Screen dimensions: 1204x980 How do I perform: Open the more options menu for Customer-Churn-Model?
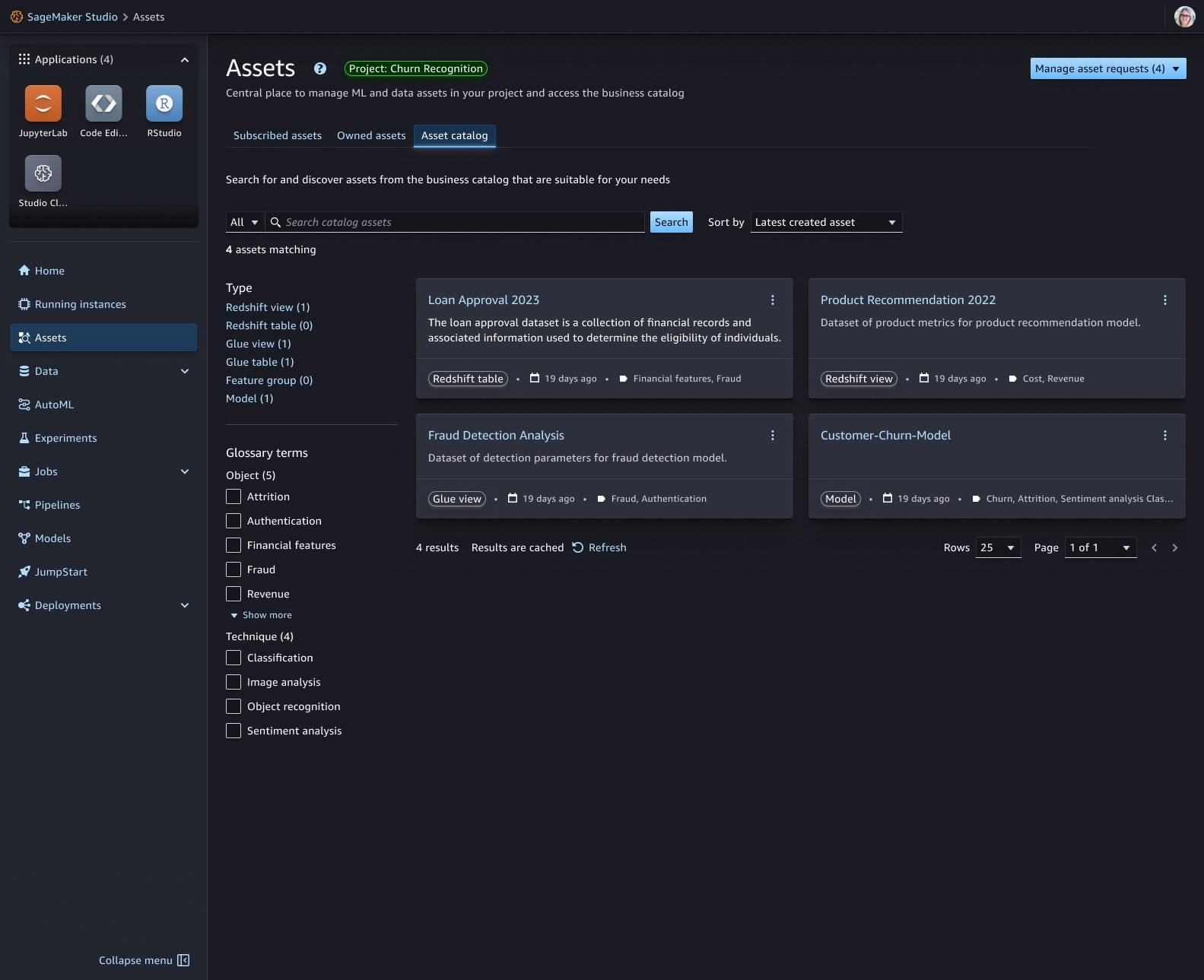(x=1165, y=436)
